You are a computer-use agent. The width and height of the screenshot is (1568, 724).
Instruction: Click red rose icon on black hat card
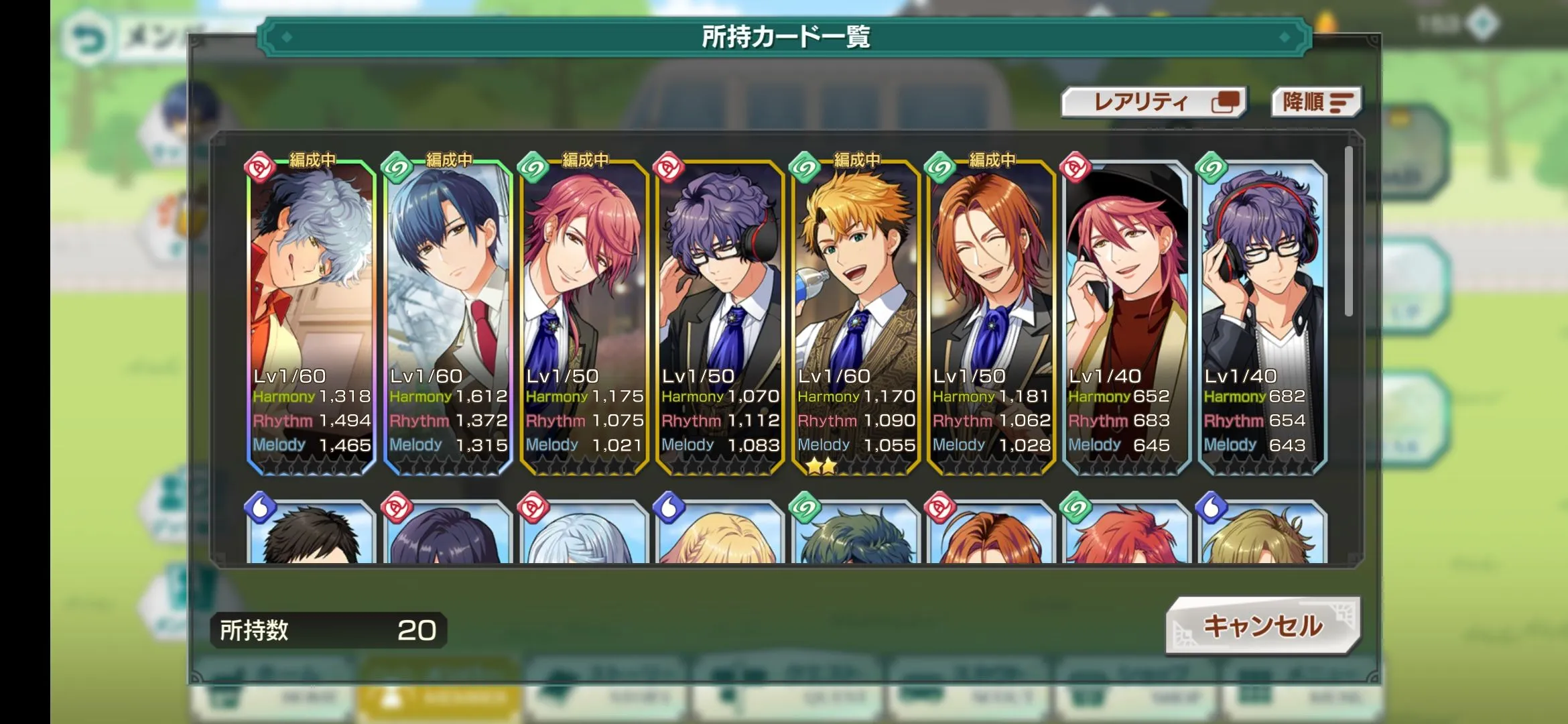1076,168
